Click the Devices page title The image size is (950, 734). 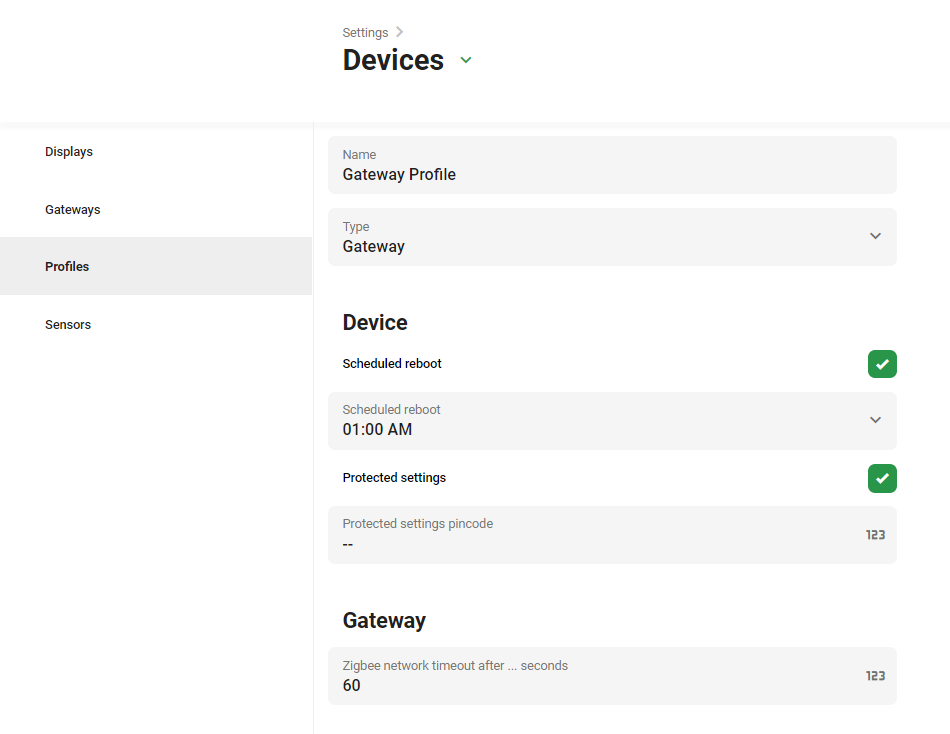tap(393, 60)
